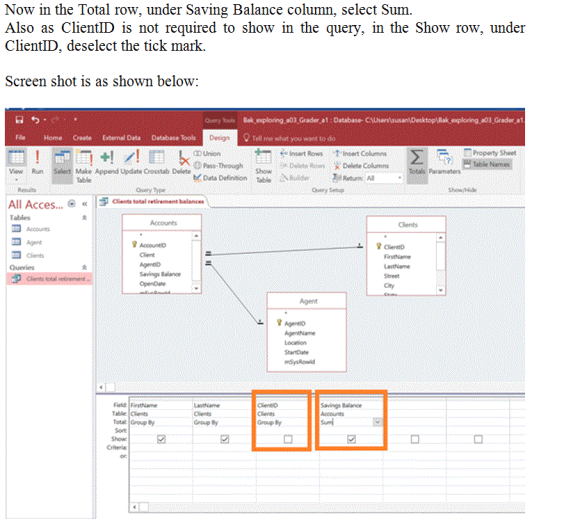Click the Save icon in the quick access toolbar
The image size is (580, 519).
coord(19,120)
